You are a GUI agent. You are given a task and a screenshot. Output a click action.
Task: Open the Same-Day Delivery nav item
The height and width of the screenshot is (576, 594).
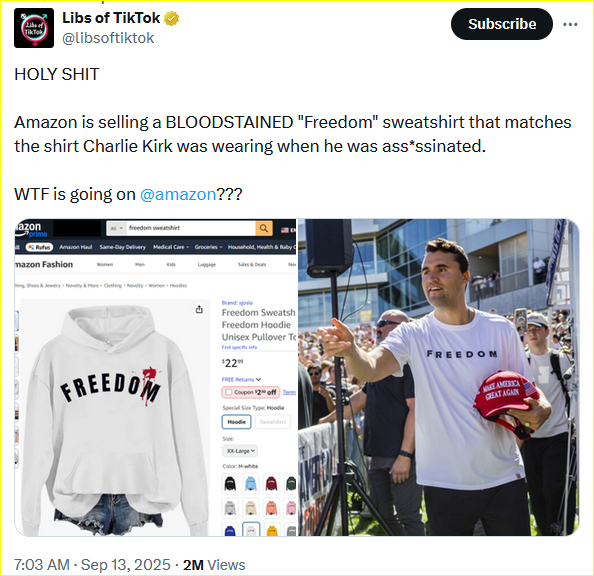122,247
